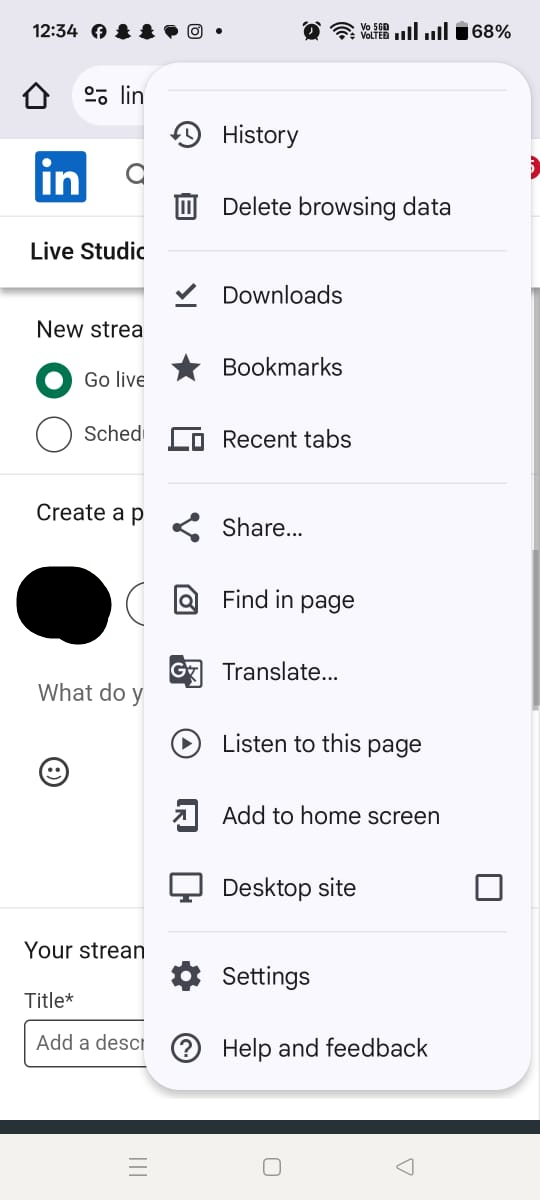540x1200 pixels.
Task: Tap the star icon next to Bookmarks
Action: [186, 367]
